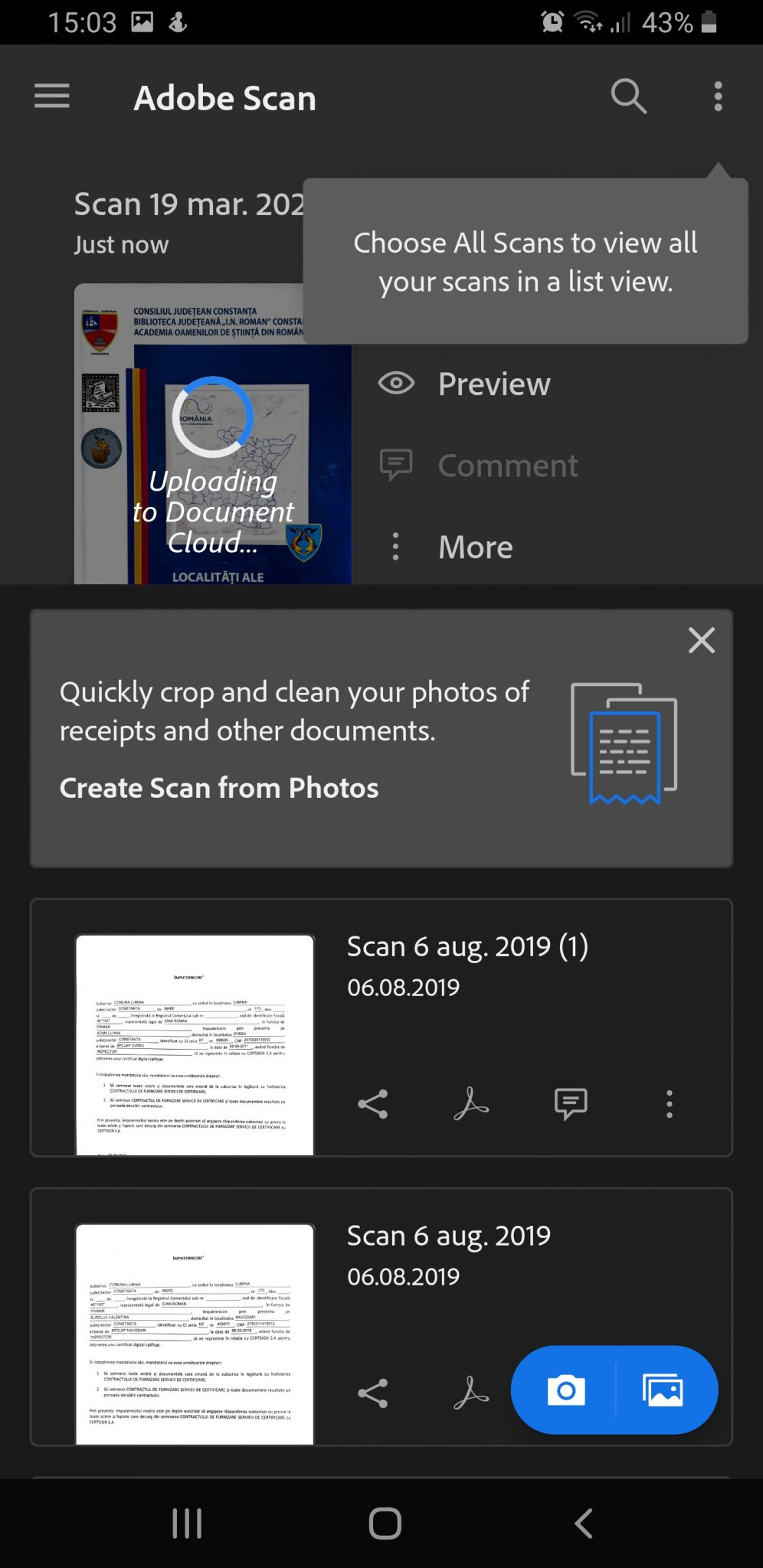
Task: Tap the eye Preview icon
Action: [x=397, y=383]
